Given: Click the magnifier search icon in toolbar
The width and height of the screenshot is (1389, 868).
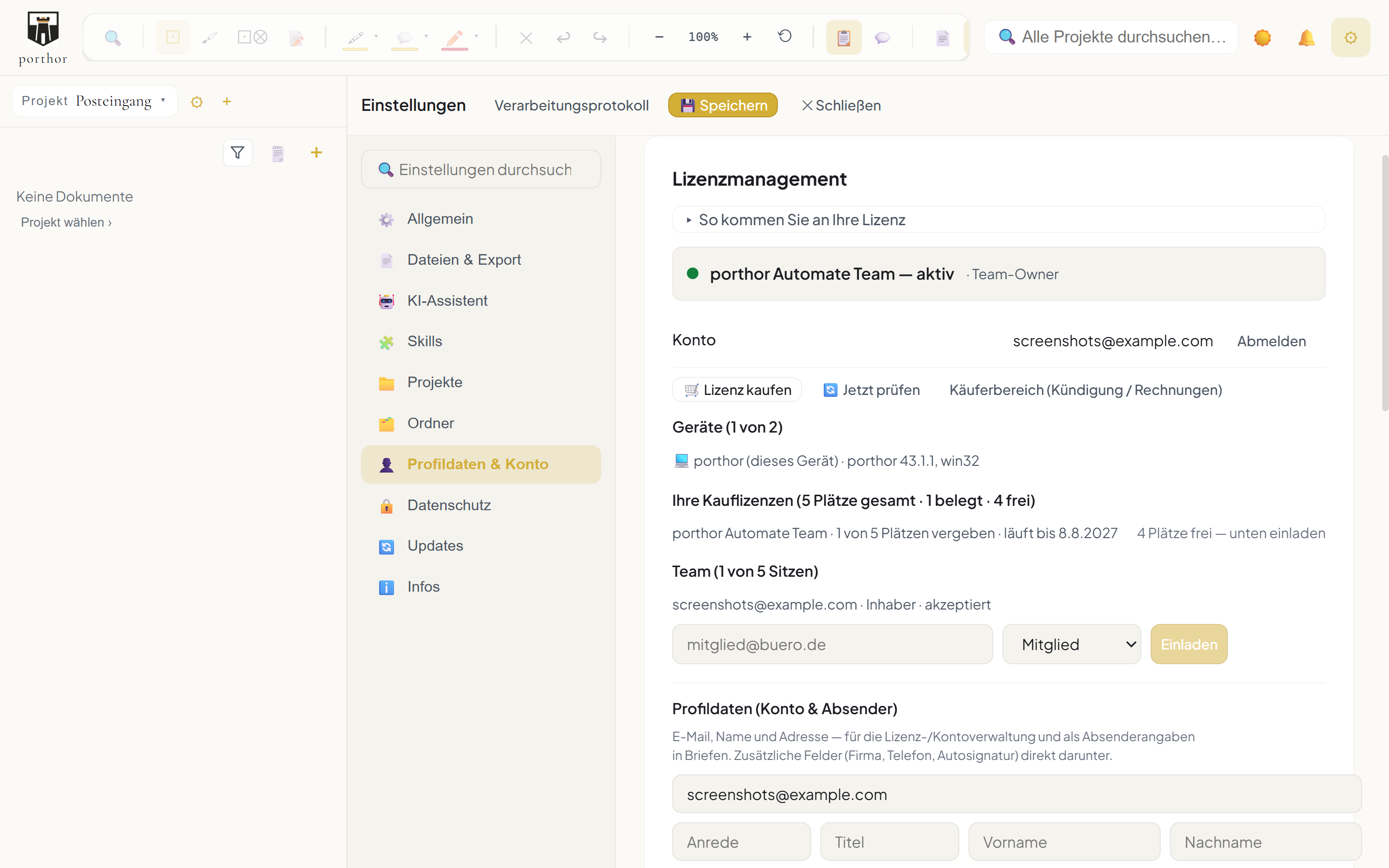Looking at the screenshot, I should click(113, 37).
